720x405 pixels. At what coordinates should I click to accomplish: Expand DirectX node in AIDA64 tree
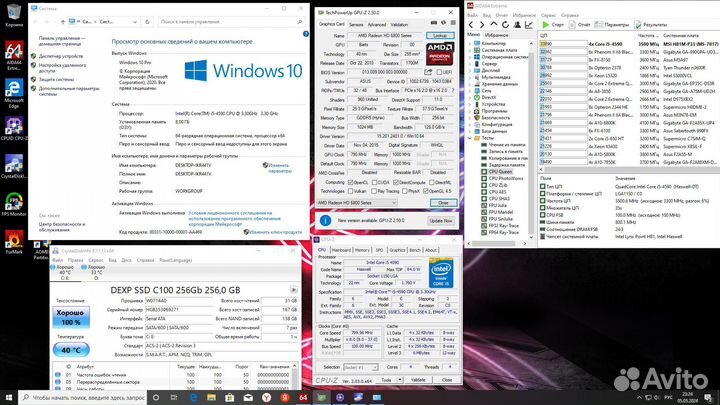pyautogui.click(x=470, y=97)
